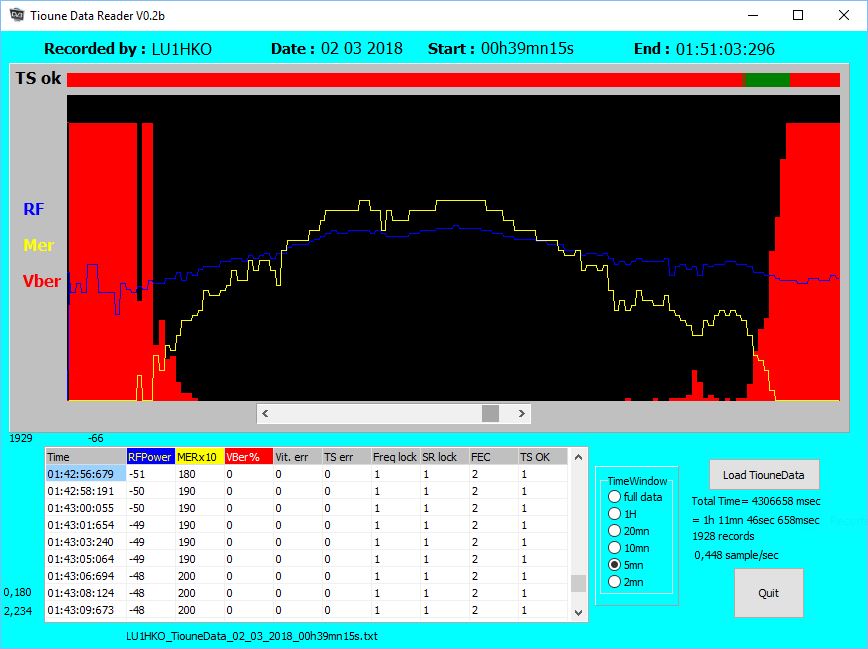Screen dimensions: 868x649
Task: Click the blue RFPower column header
Action: pos(151,457)
